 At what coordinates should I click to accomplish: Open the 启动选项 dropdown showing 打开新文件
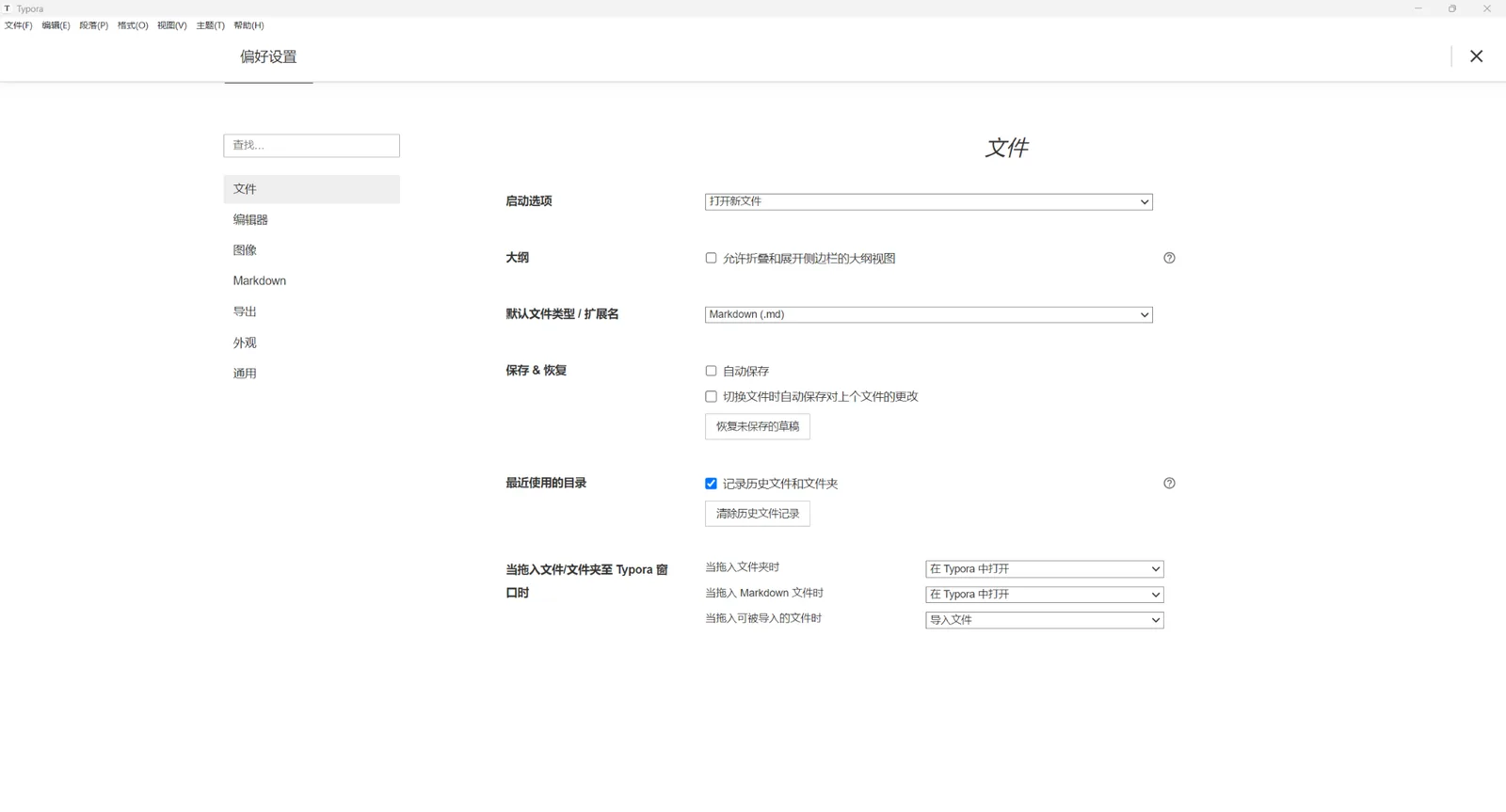point(928,201)
